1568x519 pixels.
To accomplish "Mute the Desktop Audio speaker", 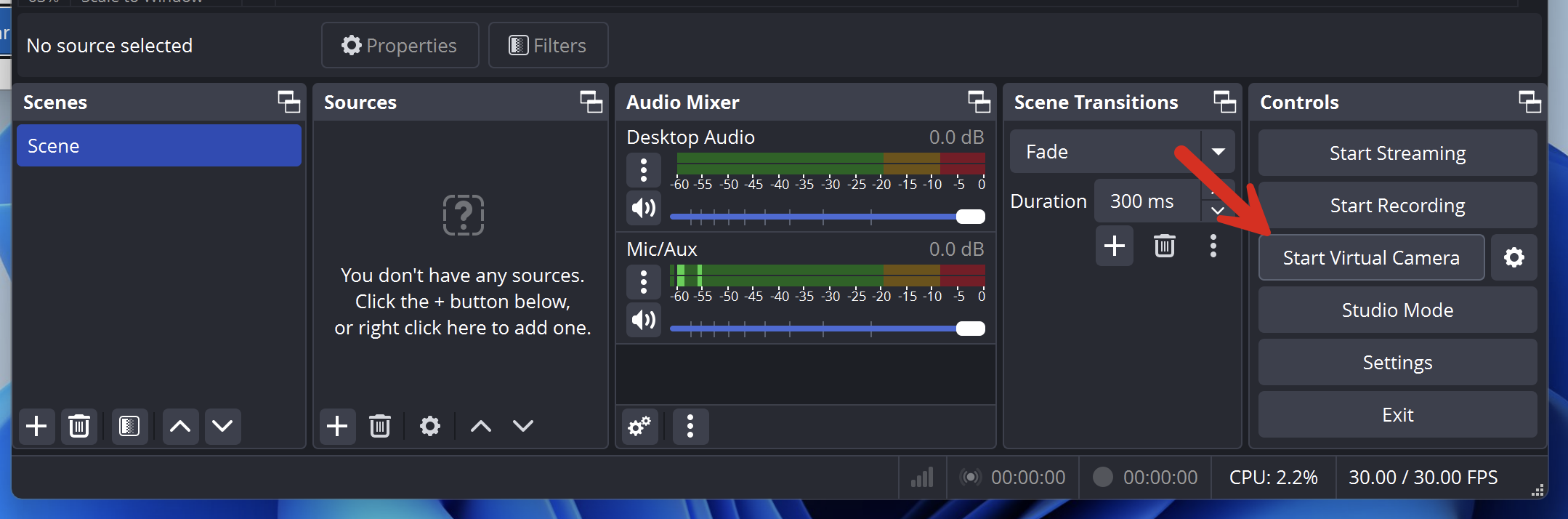I will [x=643, y=209].
